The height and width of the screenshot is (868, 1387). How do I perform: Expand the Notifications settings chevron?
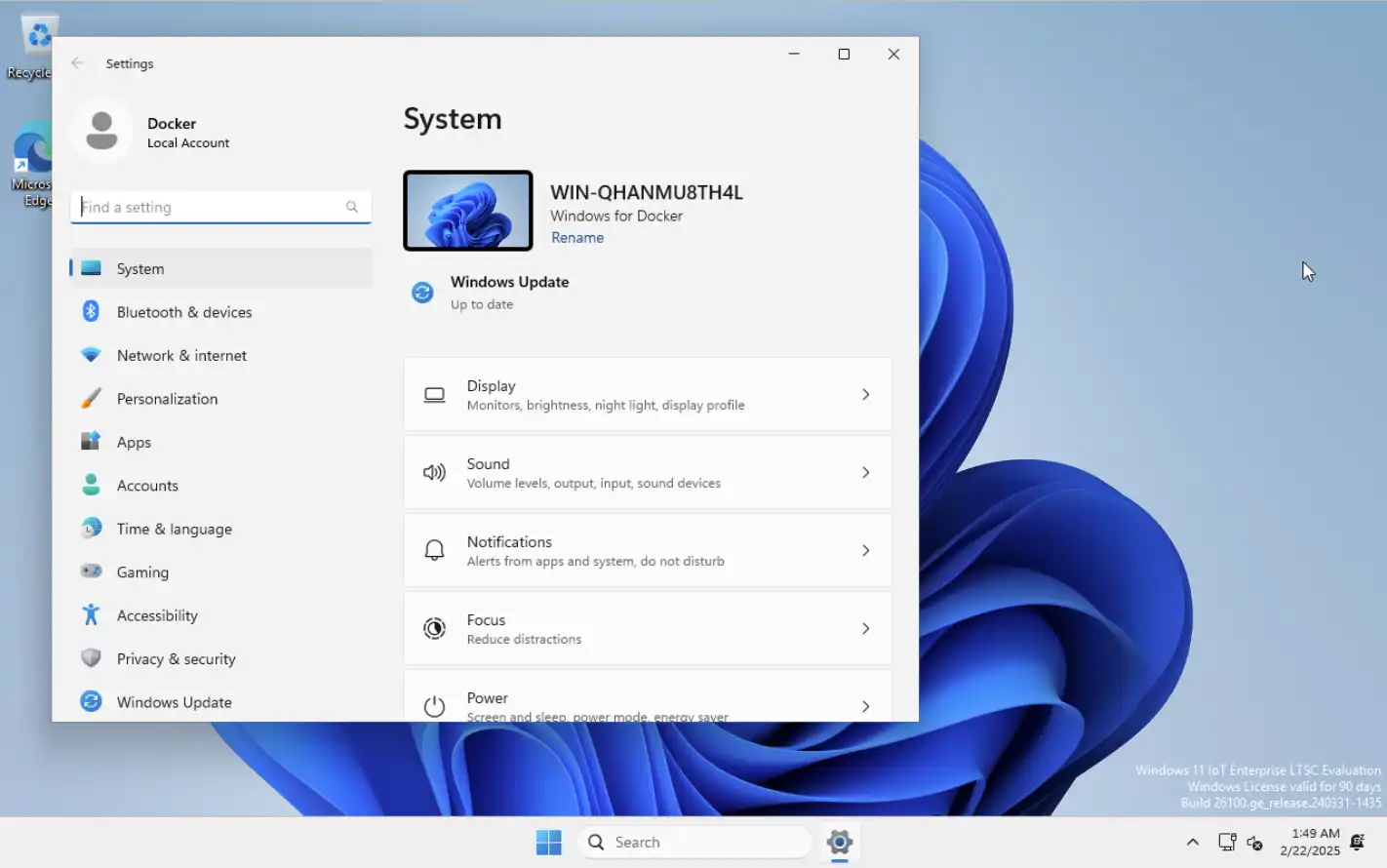(865, 551)
